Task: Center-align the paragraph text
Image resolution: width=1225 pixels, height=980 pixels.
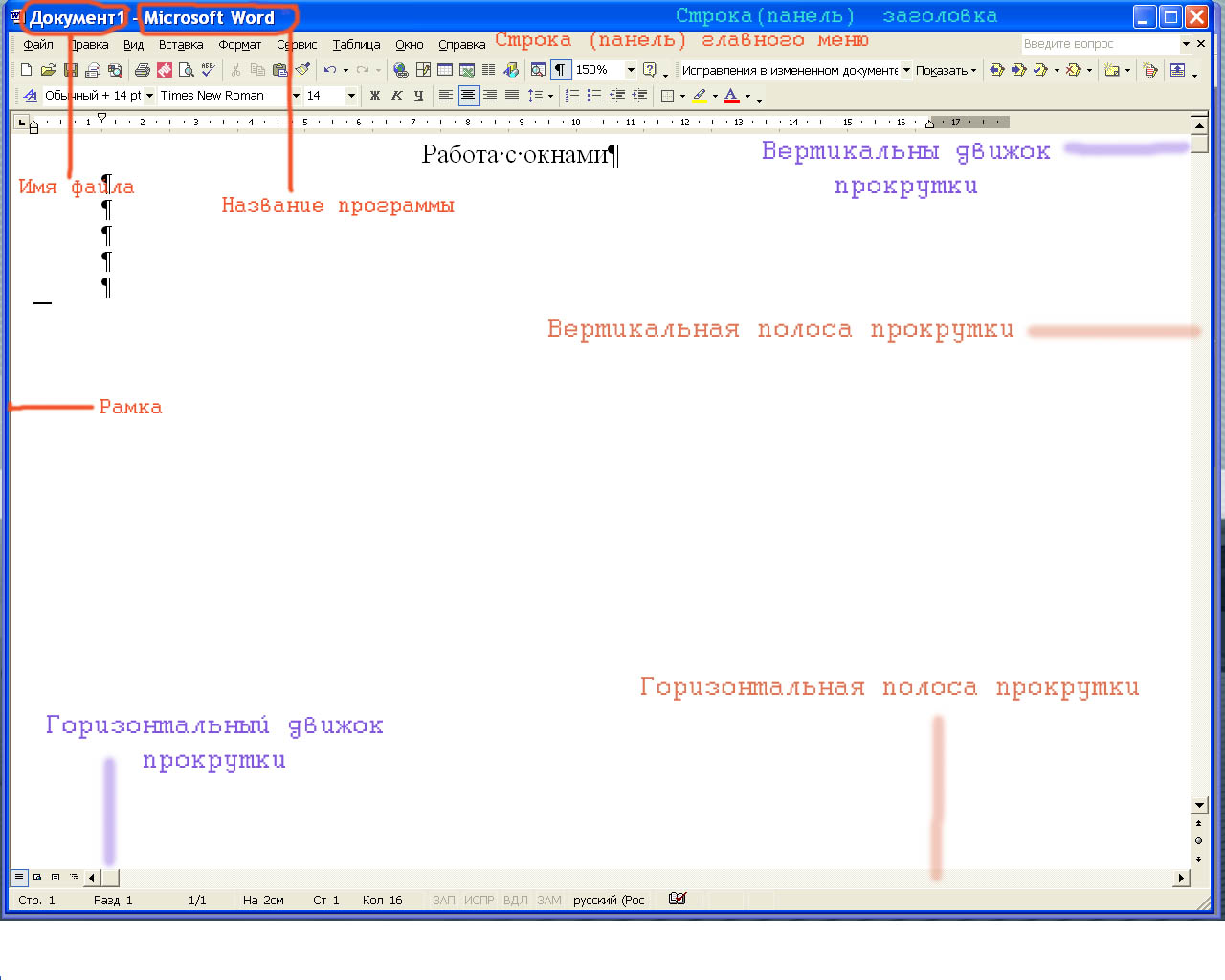Action: tap(468, 96)
